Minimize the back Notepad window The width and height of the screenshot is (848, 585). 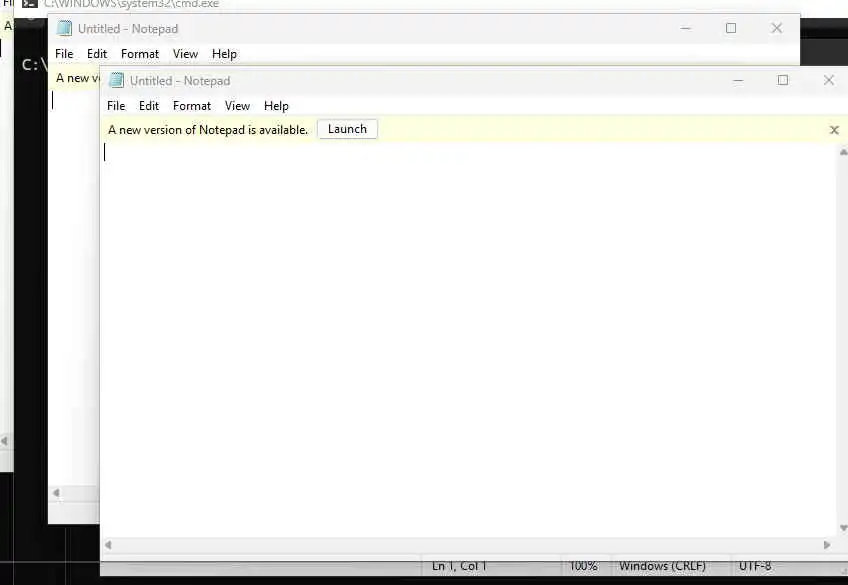[x=685, y=28]
